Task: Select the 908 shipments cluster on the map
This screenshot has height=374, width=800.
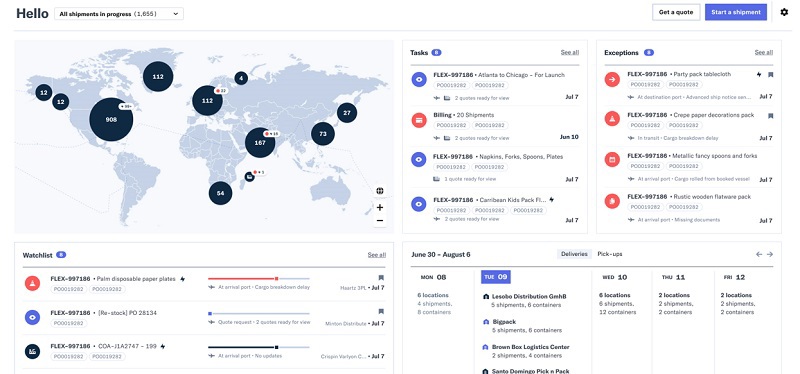Action: pyautogui.click(x=111, y=119)
